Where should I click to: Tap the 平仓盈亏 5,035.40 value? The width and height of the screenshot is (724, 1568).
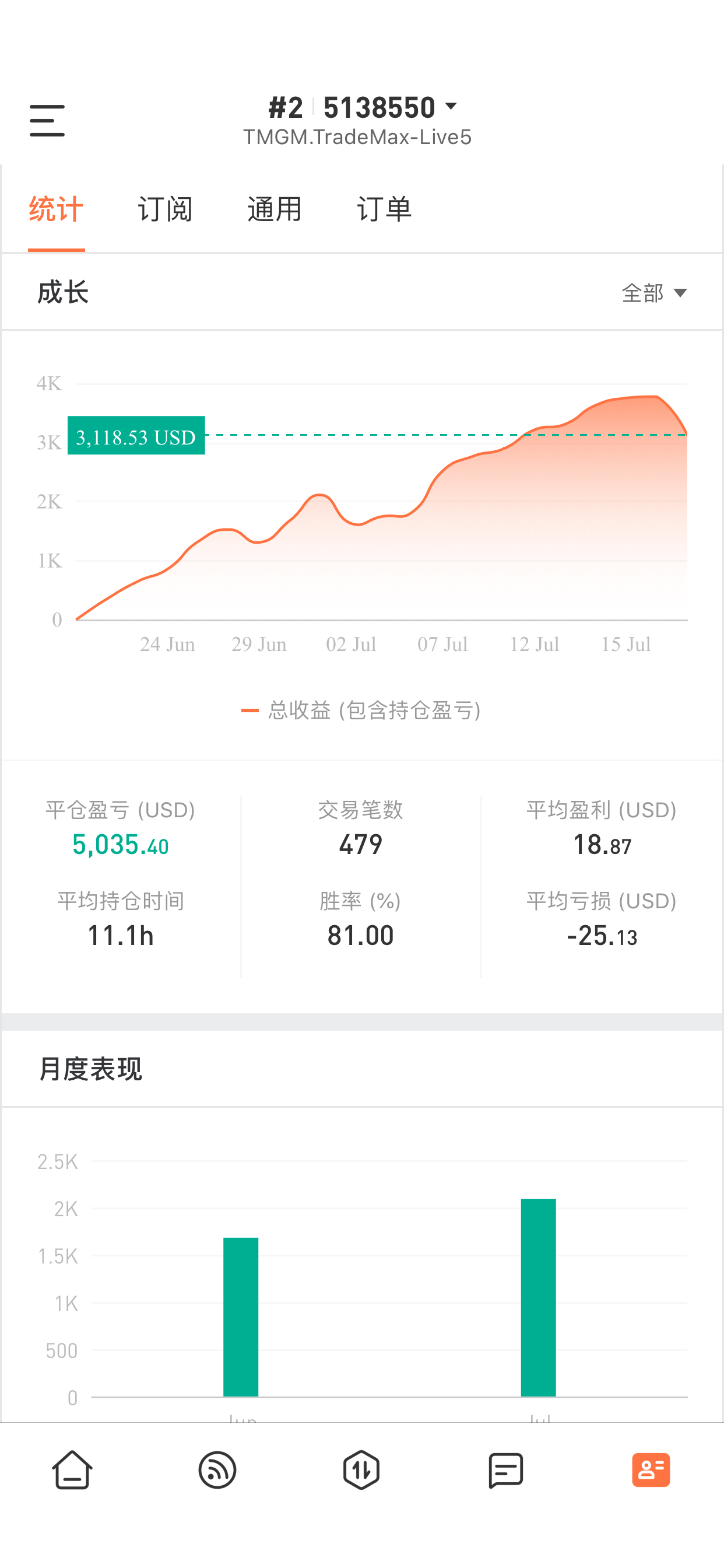point(121,845)
